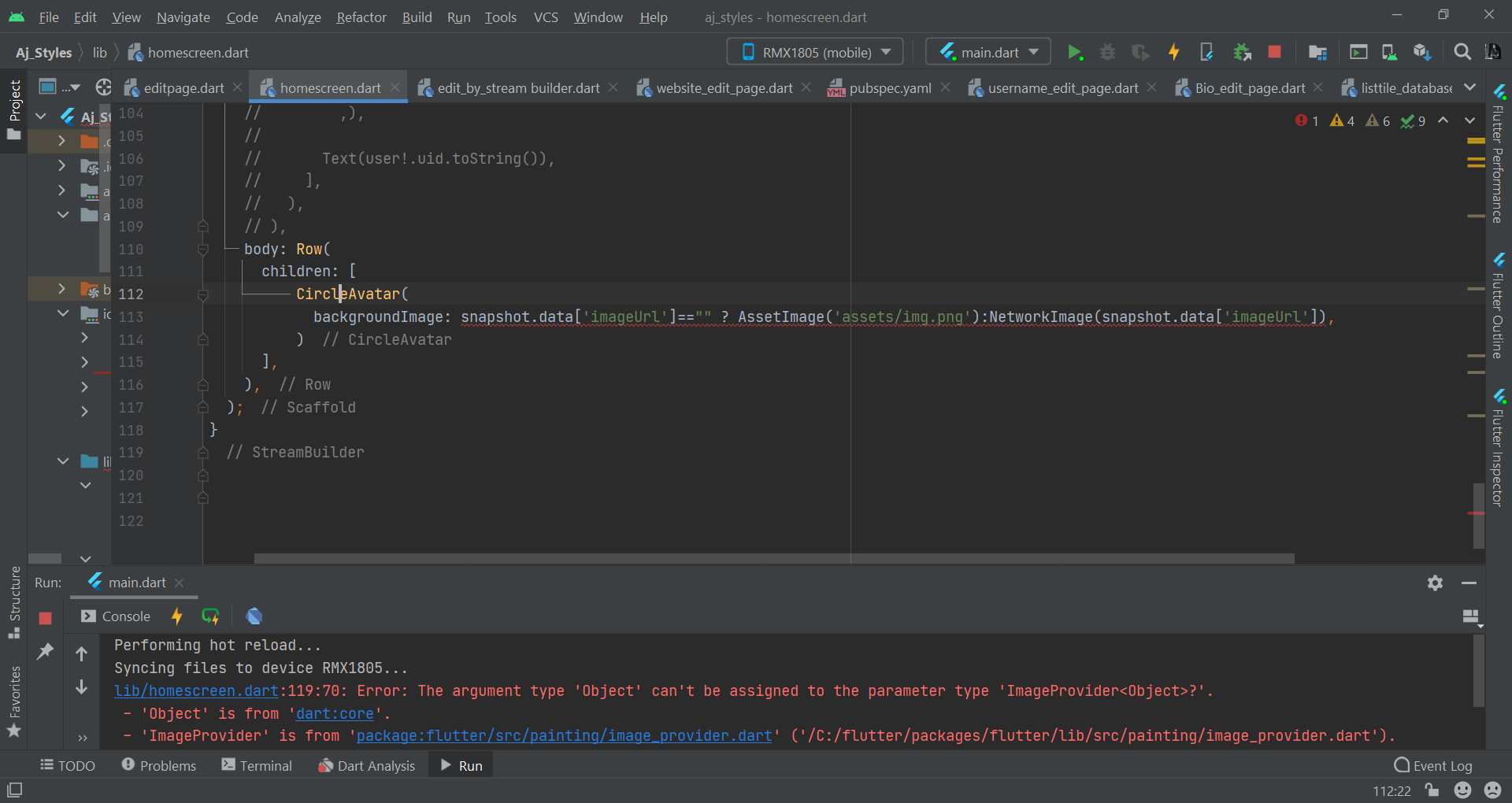Open Flutter DevTools from console
Screen dimensions: 1512x803
(254, 616)
